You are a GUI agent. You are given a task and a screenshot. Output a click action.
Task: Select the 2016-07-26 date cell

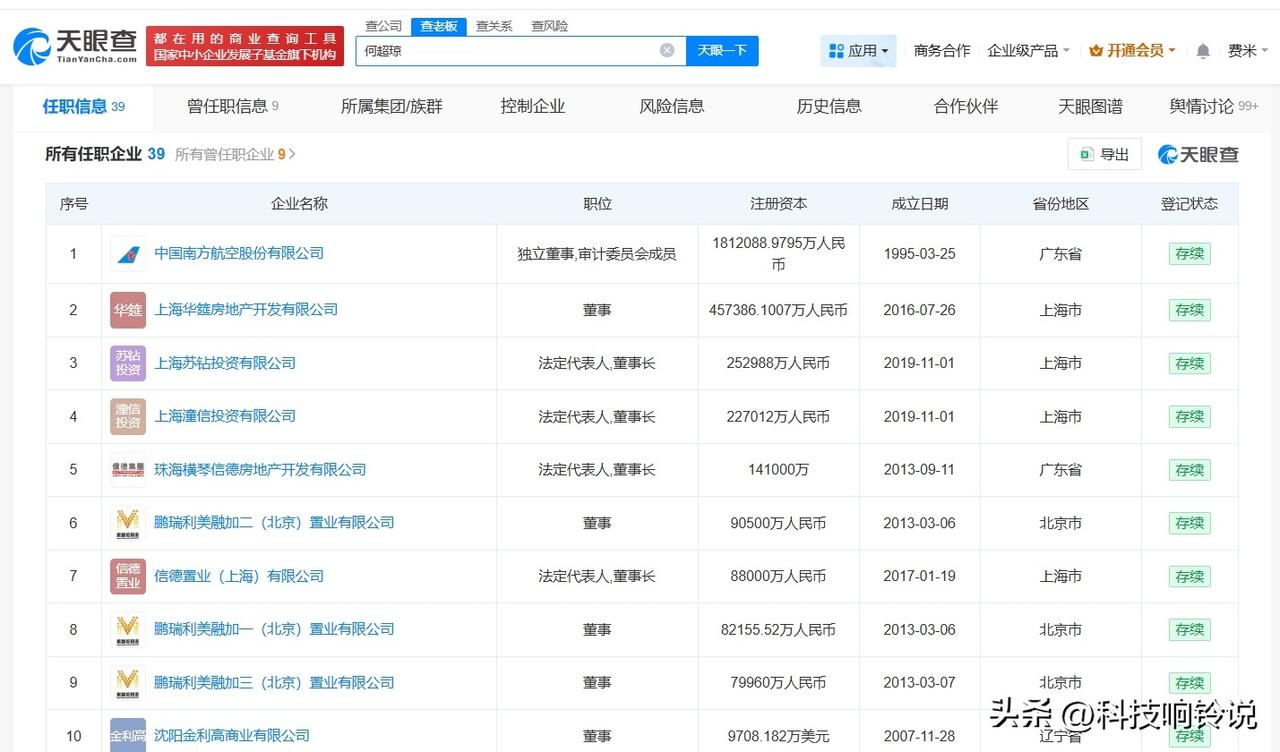pos(920,310)
